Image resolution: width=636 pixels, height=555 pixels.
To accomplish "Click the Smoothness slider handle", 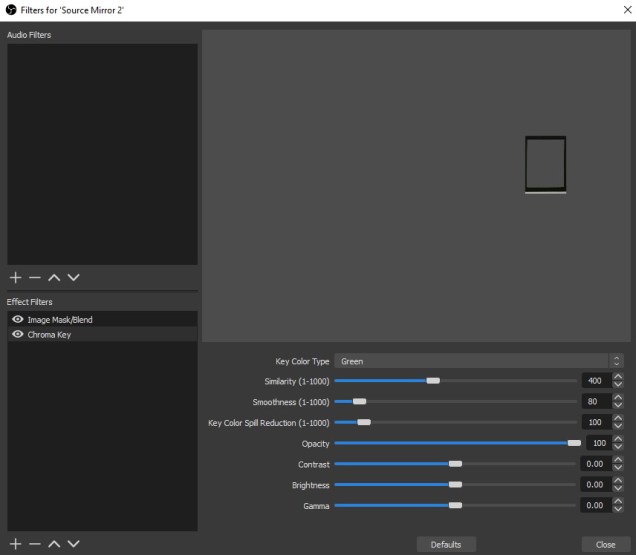I will tap(360, 402).
